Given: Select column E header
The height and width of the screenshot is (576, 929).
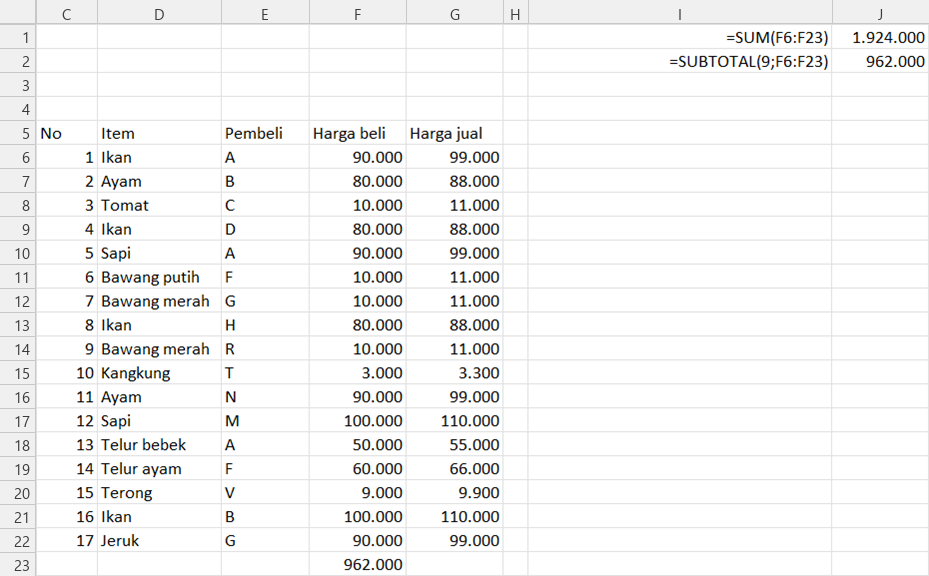Looking at the screenshot, I should tap(265, 14).
